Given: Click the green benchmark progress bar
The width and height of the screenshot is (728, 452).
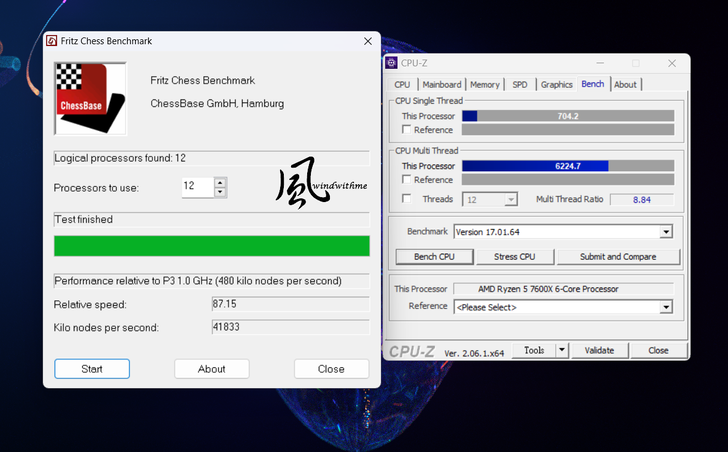Looking at the screenshot, I should tap(211, 246).
